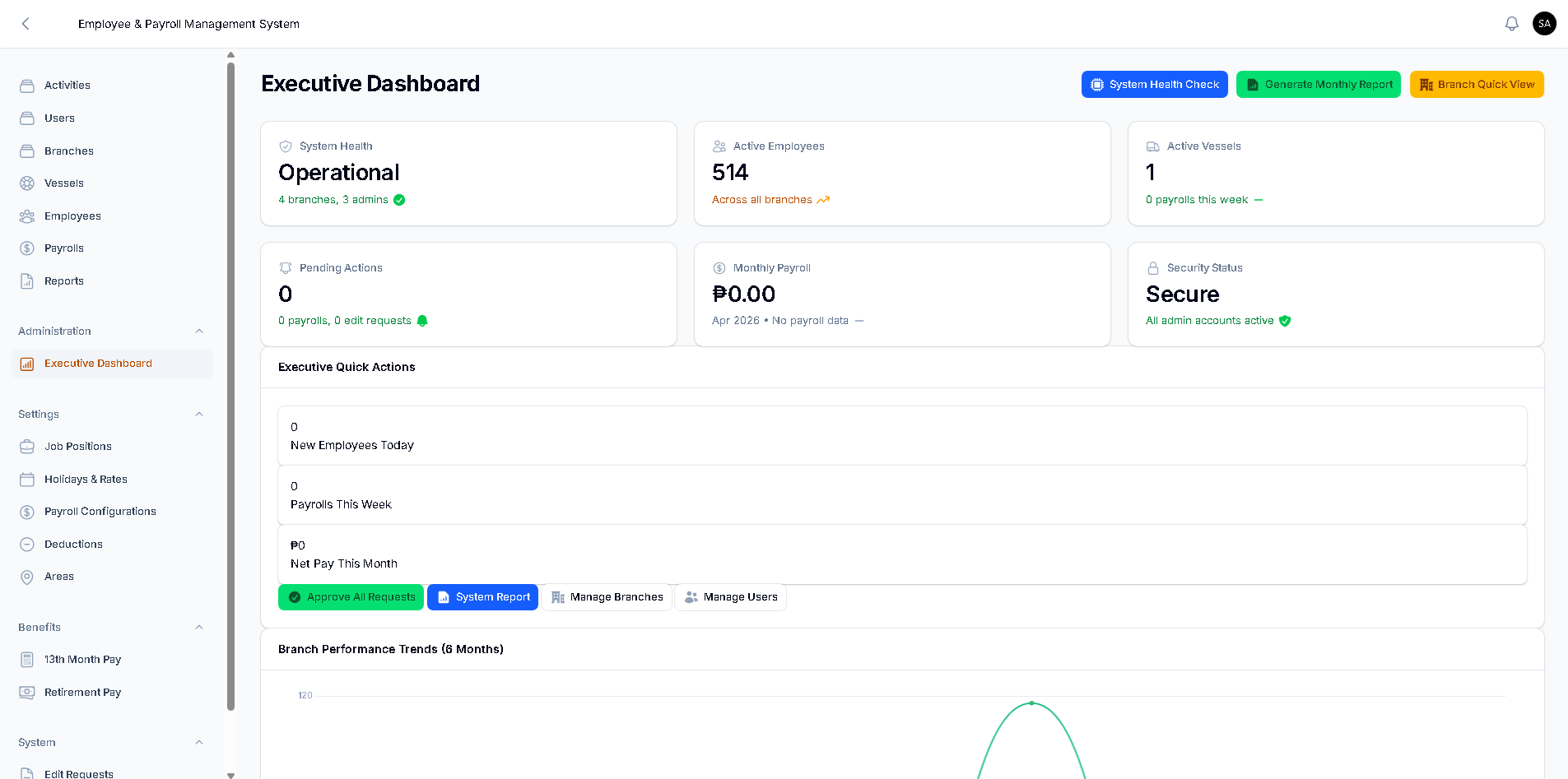The height and width of the screenshot is (779, 1568).
Task: Click the Reports document icon
Action: point(27,281)
